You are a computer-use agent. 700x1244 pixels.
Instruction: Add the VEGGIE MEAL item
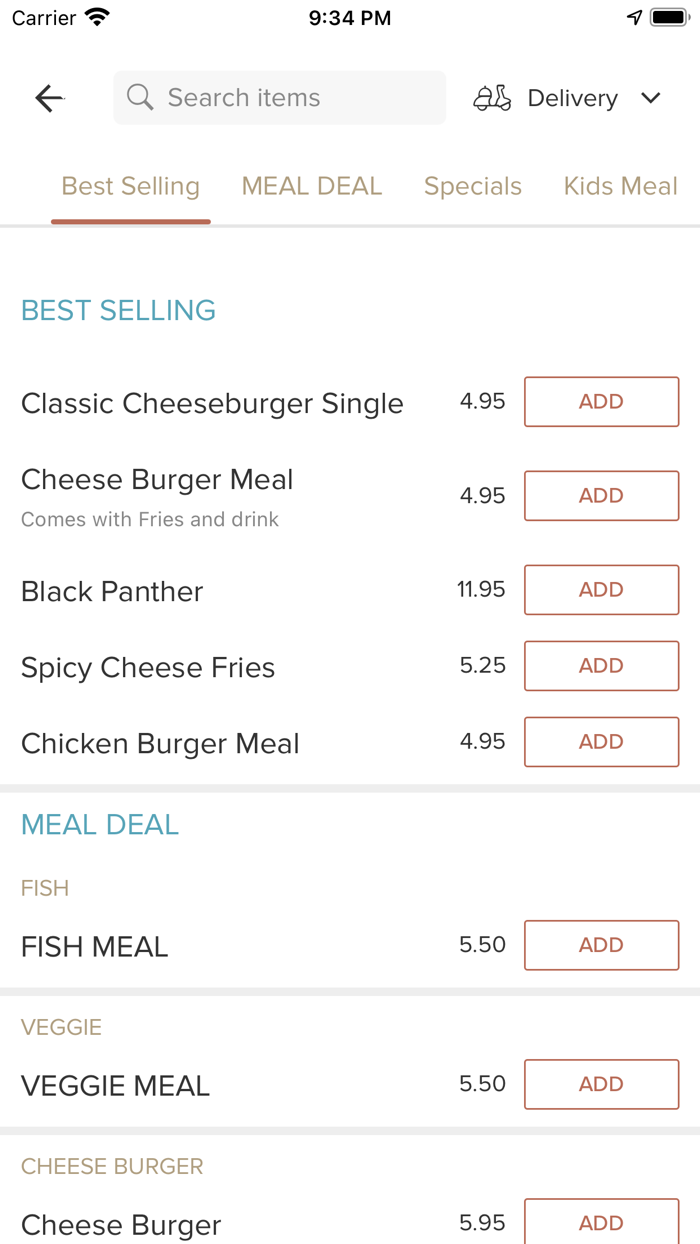click(x=601, y=1084)
